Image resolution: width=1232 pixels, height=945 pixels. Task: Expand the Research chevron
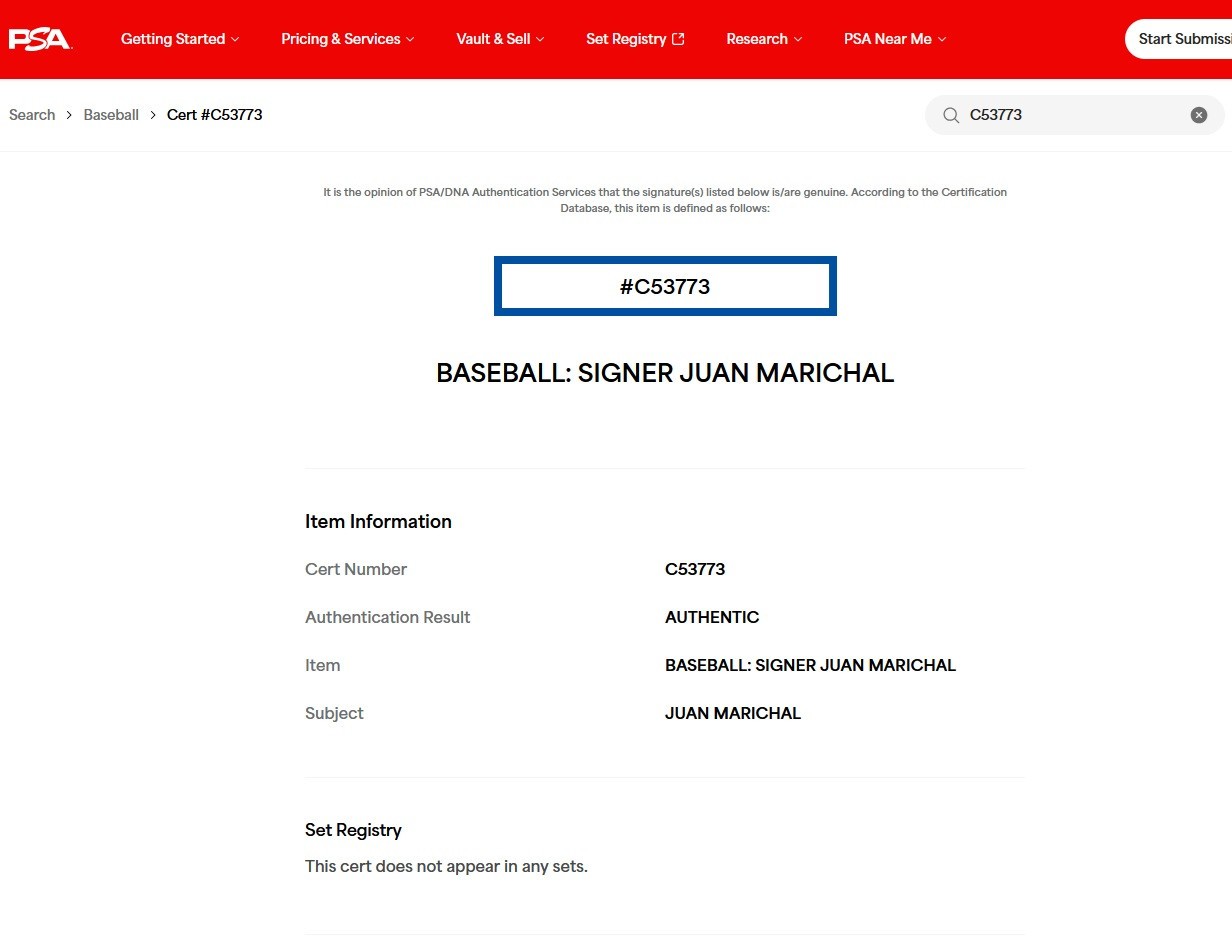point(798,39)
